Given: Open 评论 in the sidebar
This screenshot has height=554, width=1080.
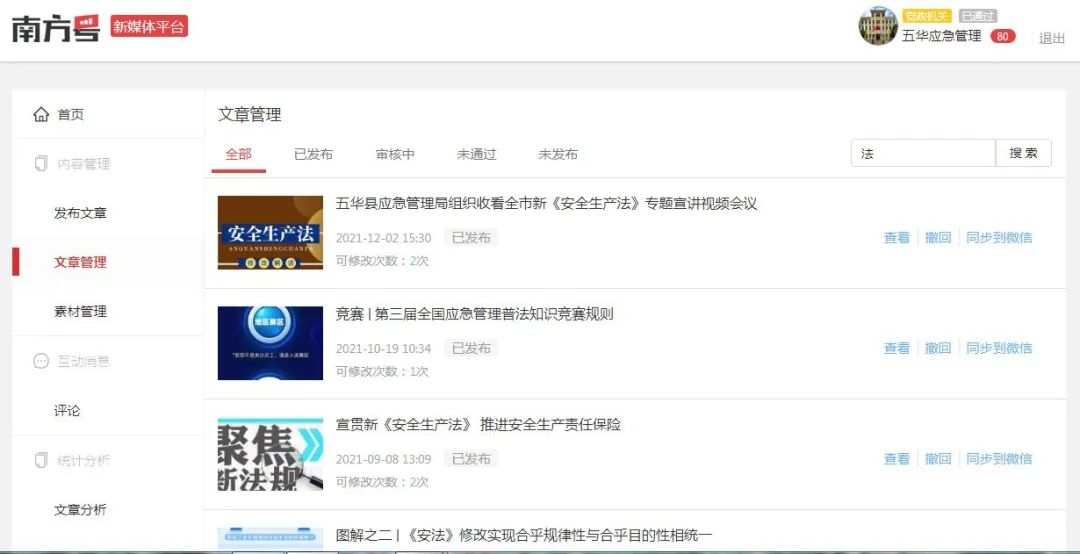Looking at the screenshot, I should pos(68,411).
